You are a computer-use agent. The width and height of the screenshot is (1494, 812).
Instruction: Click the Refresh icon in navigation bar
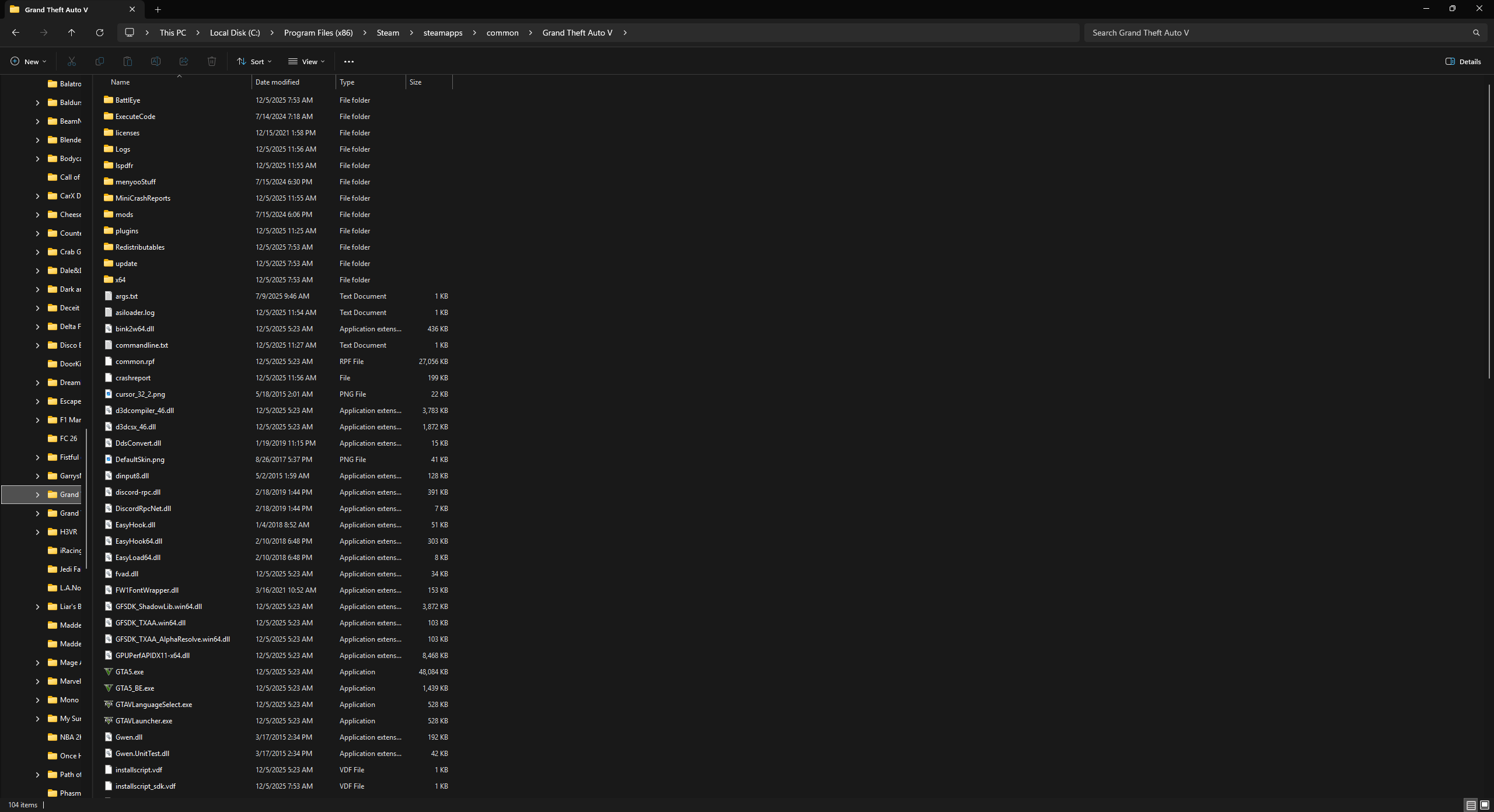coord(100,33)
